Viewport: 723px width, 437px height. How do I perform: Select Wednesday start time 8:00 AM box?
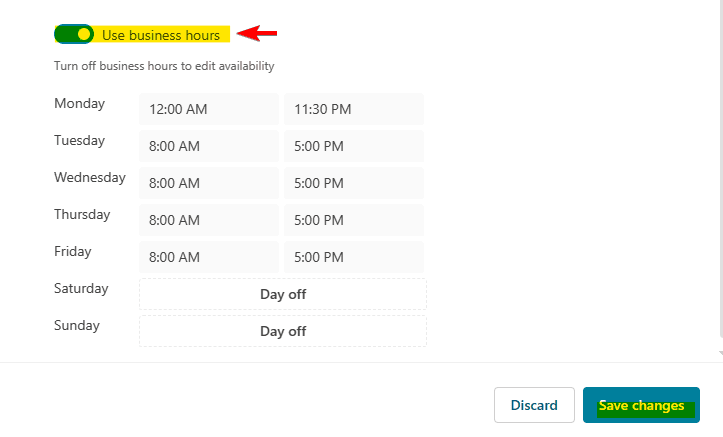(209, 183)
